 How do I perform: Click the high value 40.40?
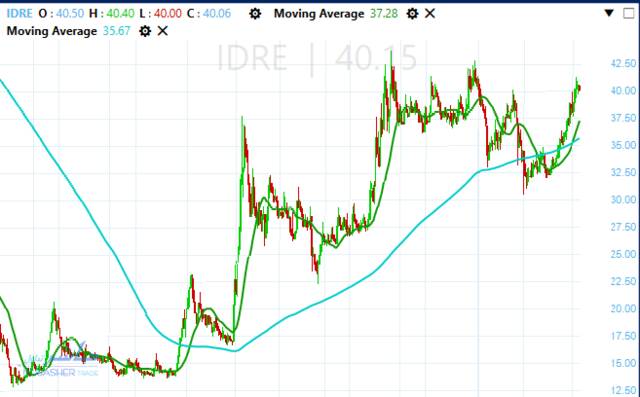tap(120, 13)
